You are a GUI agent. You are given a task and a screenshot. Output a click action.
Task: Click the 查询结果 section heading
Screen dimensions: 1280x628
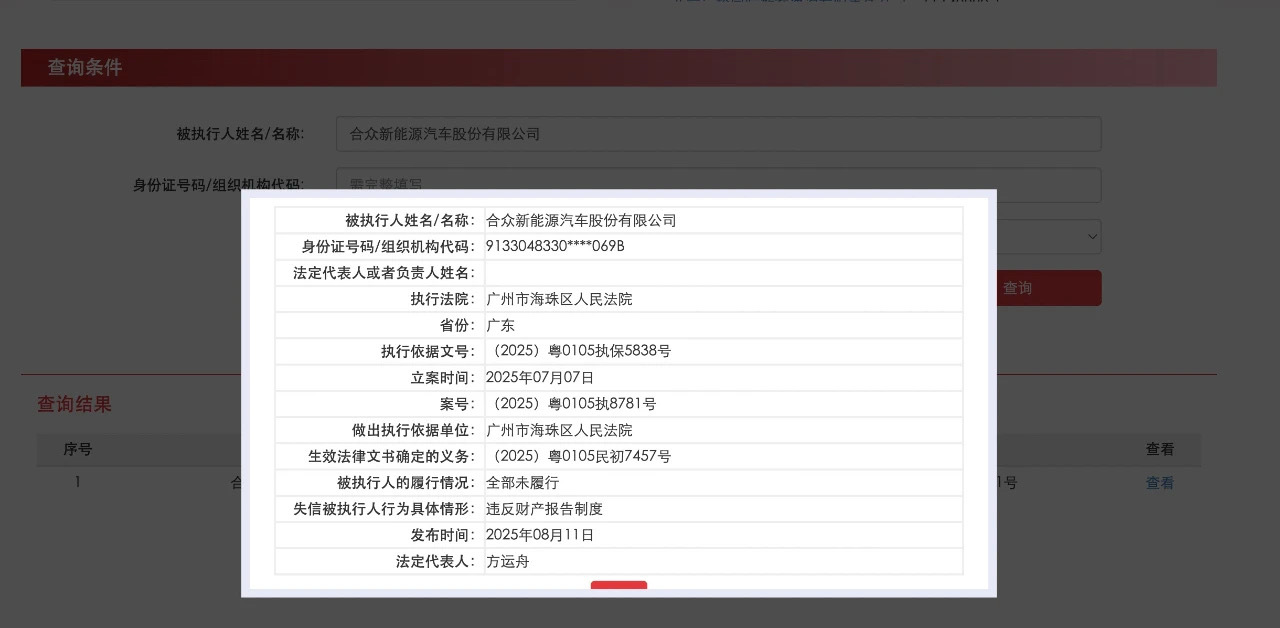click(75, 404)
